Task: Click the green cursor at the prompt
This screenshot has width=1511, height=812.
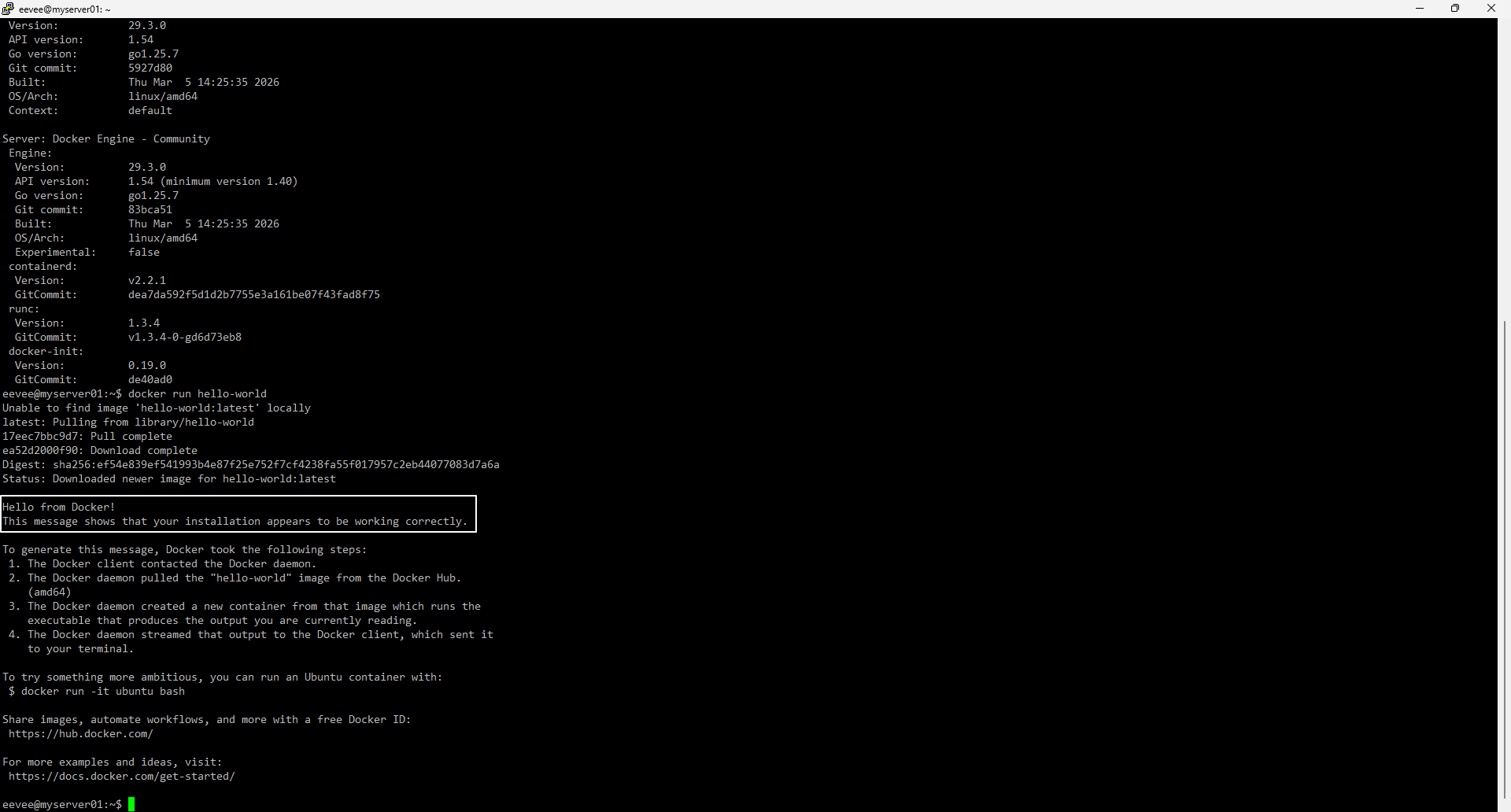Action: pyautogui.click(x=131, y=804)
